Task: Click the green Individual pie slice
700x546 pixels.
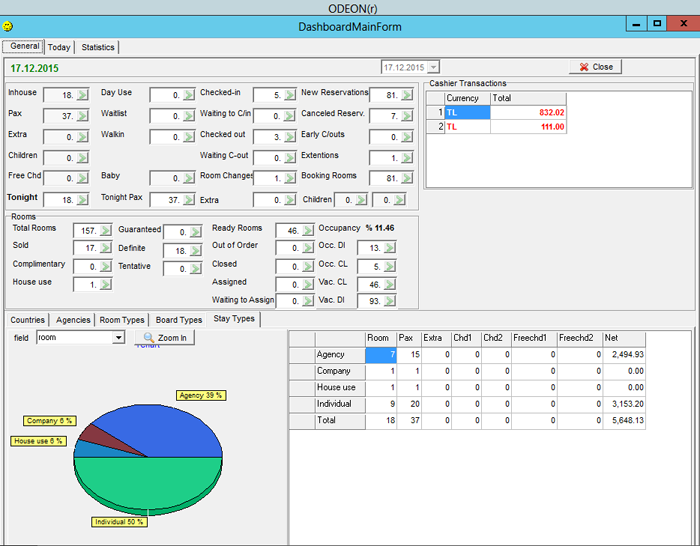Action: 147,484
